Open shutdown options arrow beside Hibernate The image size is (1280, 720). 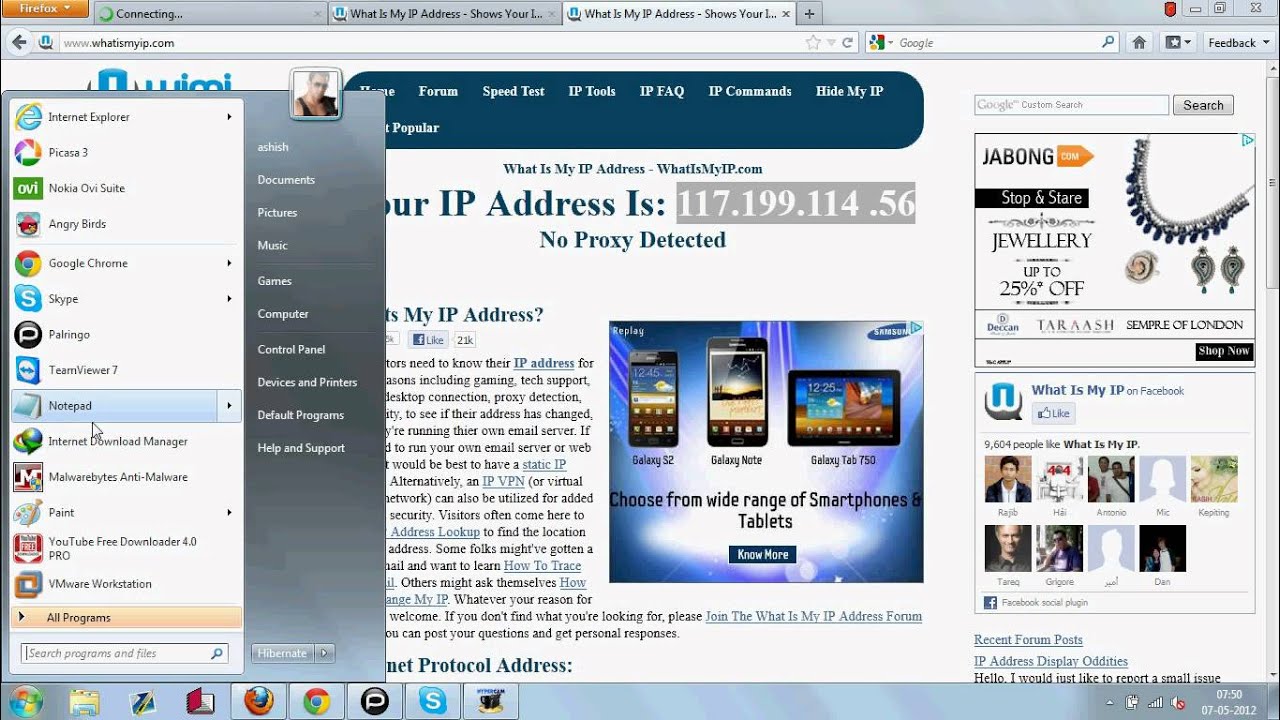point(324,653)
